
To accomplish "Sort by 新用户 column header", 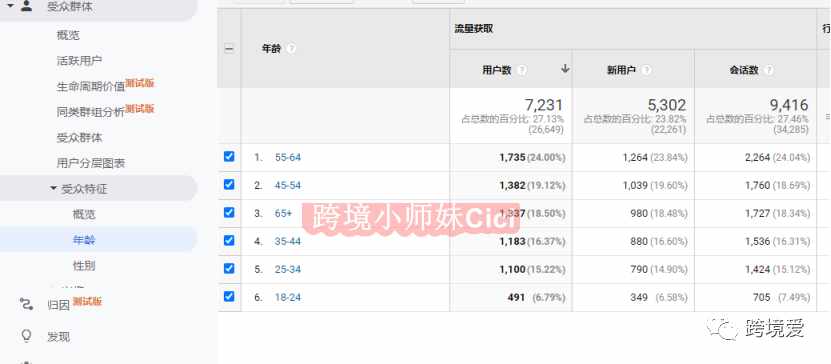I will [621, 70].
